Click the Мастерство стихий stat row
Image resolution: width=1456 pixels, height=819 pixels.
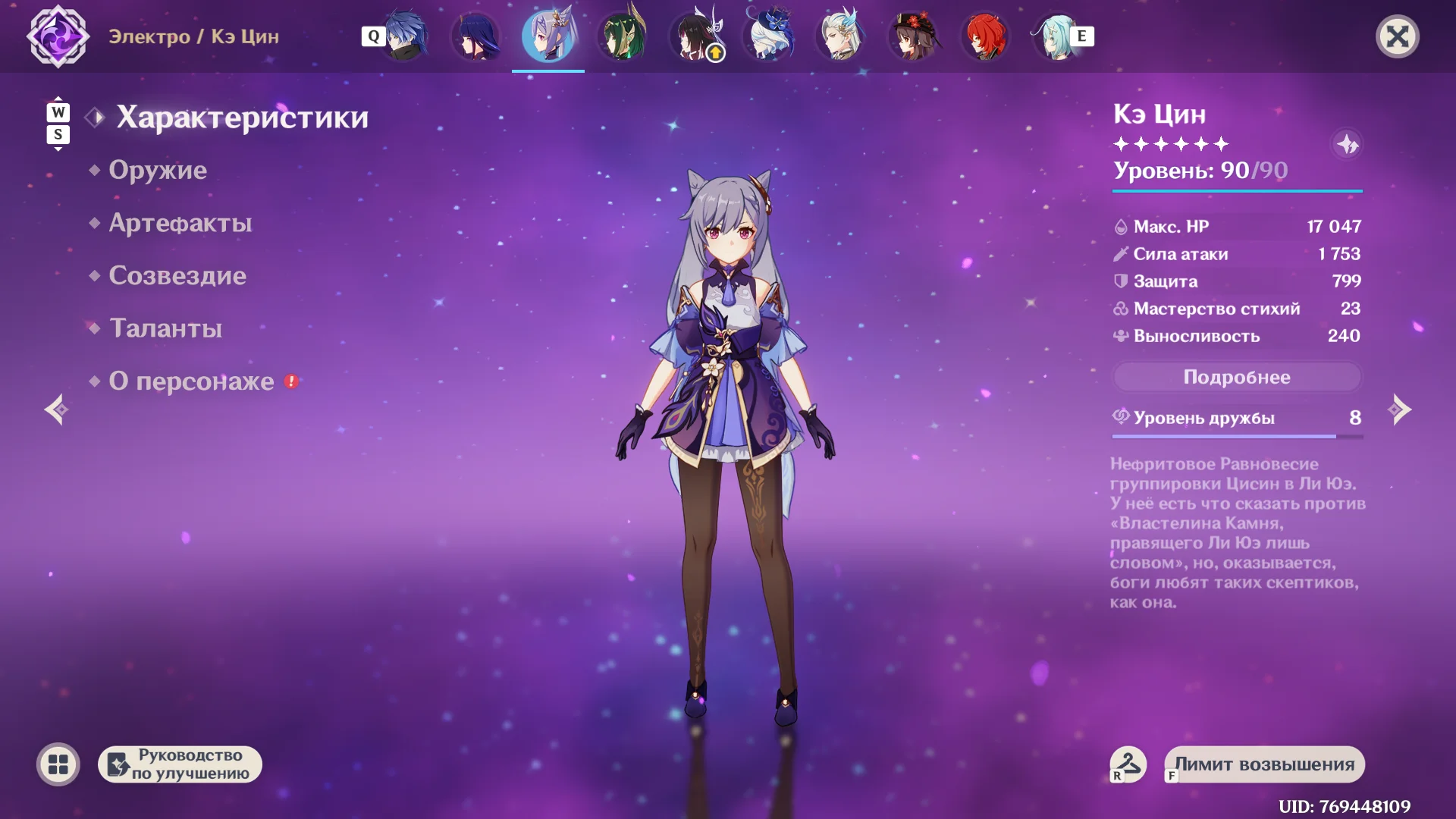1237,309
